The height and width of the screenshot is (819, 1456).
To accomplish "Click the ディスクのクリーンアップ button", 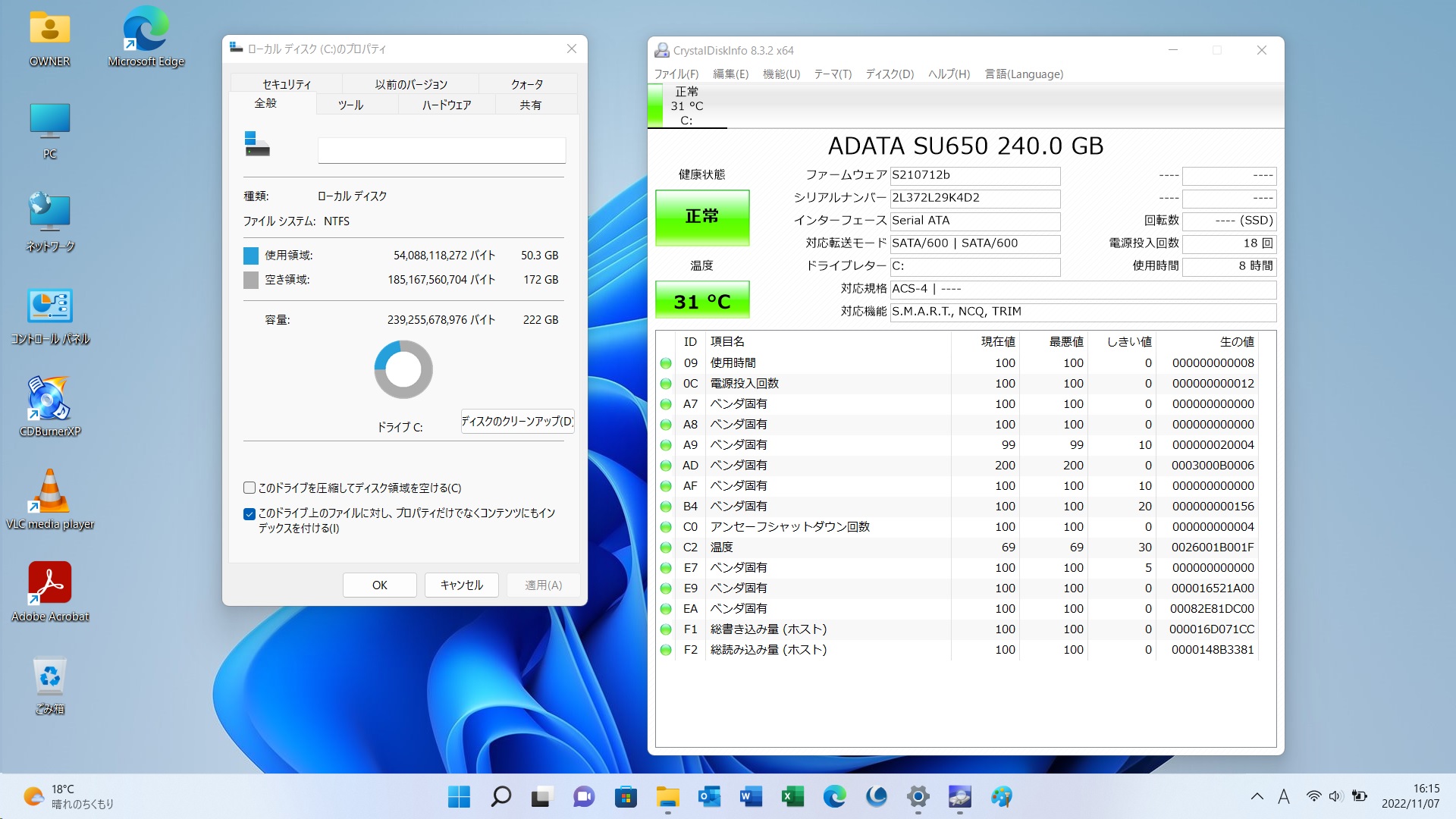I will [517, 421].
